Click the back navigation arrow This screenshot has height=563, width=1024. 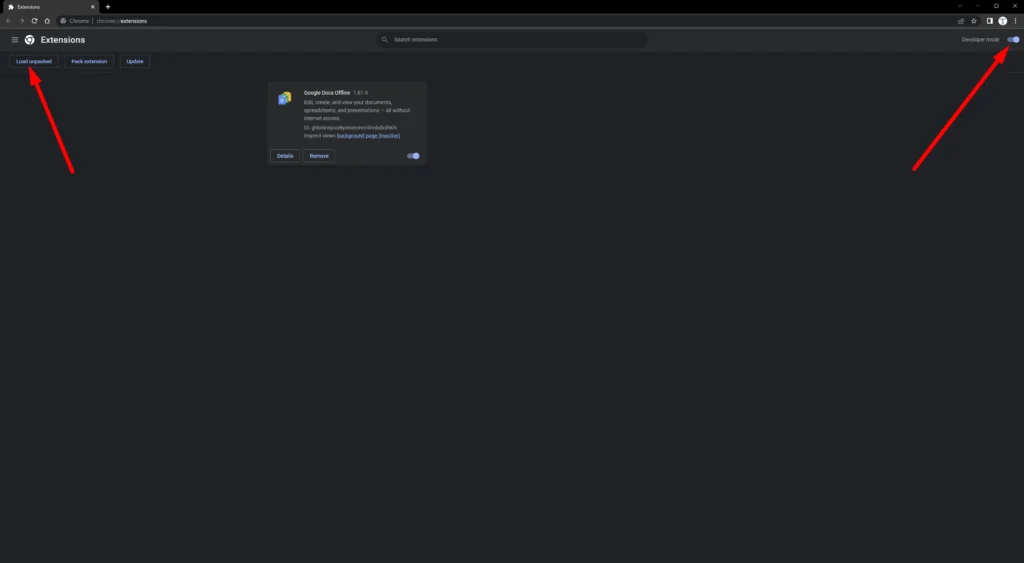tap(9, 20)
